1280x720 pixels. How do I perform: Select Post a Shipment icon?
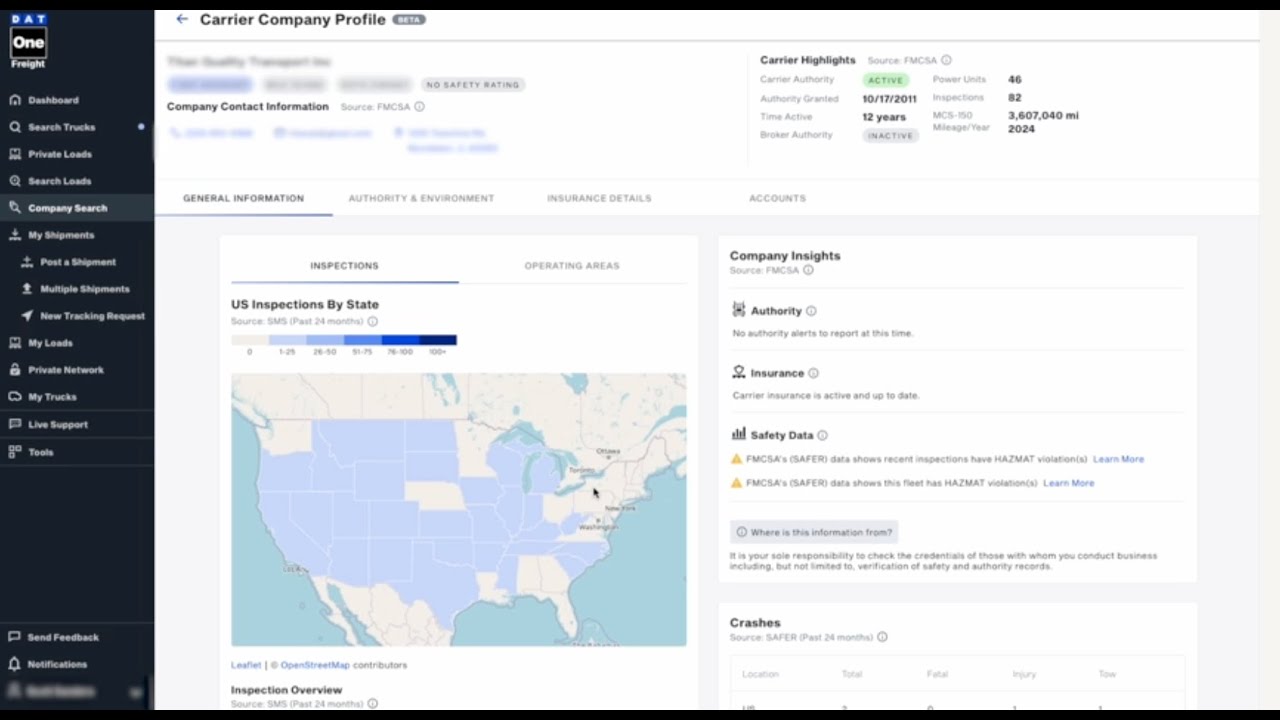click(x=28, y=262)
